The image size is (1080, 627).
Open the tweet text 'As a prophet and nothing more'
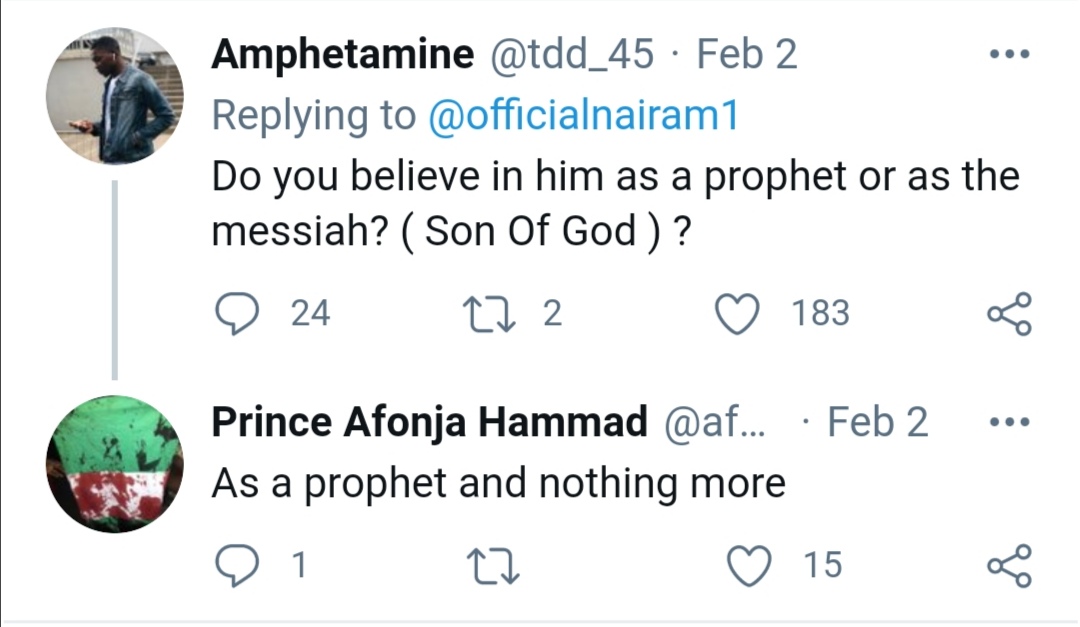click(498, 484)
